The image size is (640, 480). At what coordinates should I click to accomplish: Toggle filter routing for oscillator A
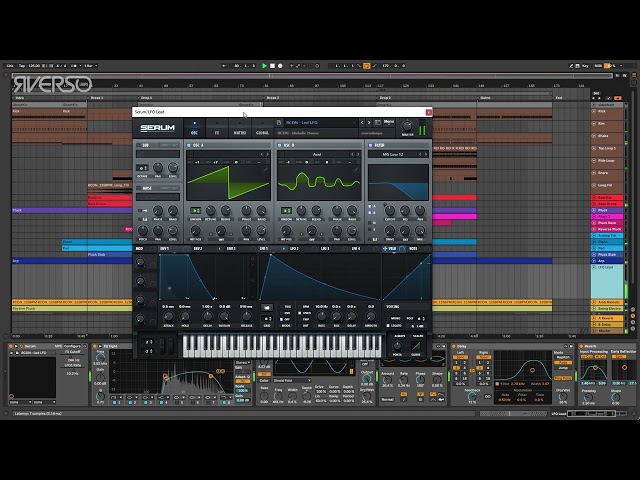click(372, 207)
